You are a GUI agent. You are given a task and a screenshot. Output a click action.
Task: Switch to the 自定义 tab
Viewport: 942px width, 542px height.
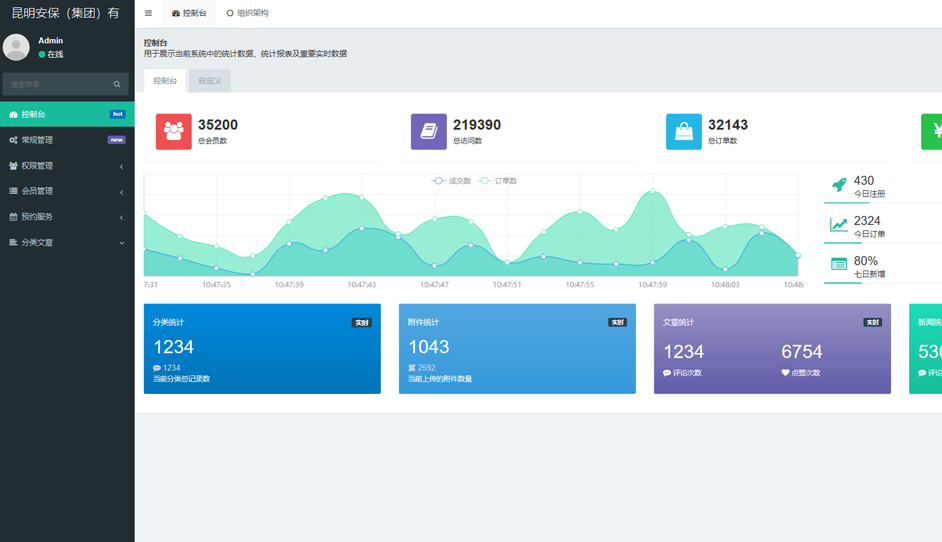[x=210, y=81]
